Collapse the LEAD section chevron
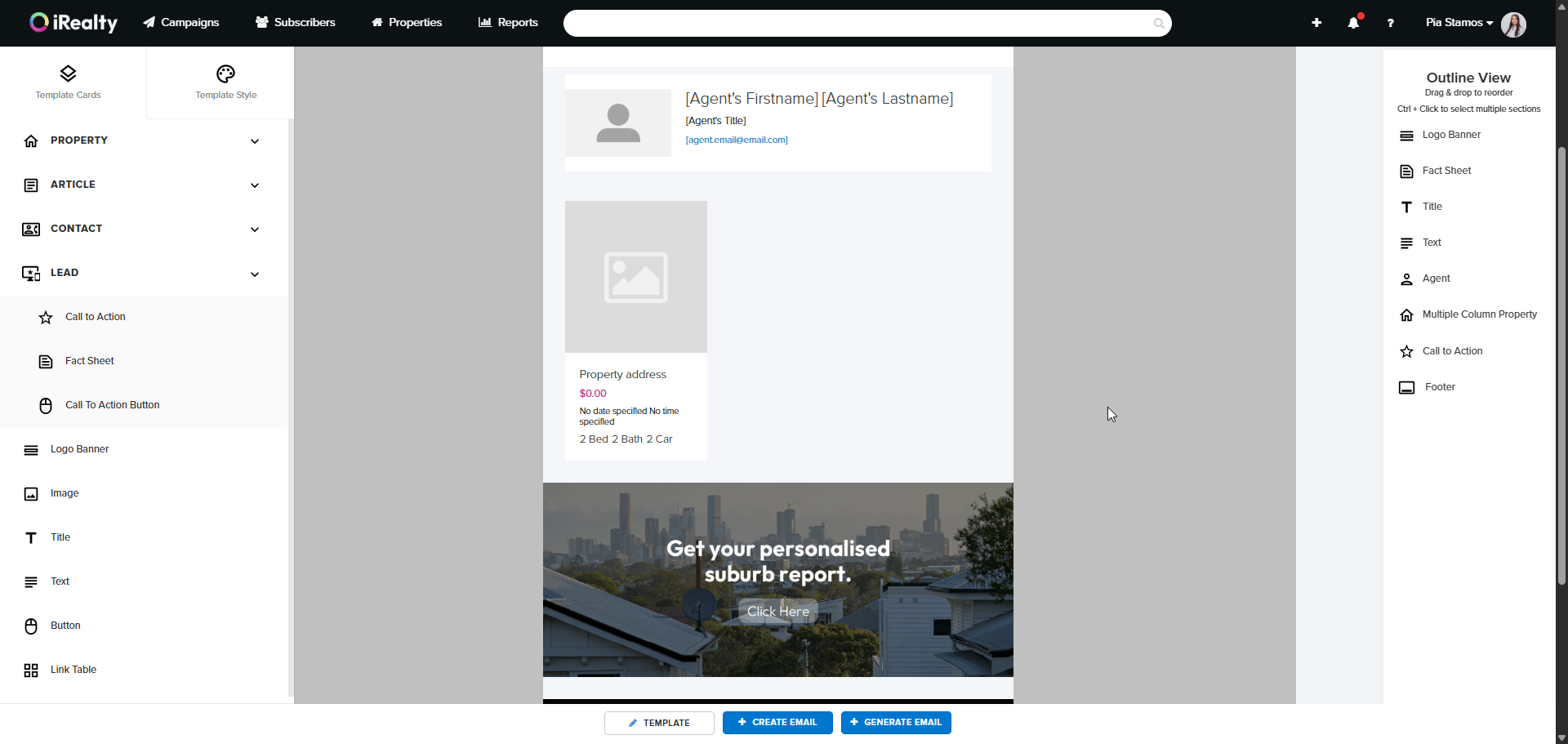1568x744 pixels. coord(255,274)
